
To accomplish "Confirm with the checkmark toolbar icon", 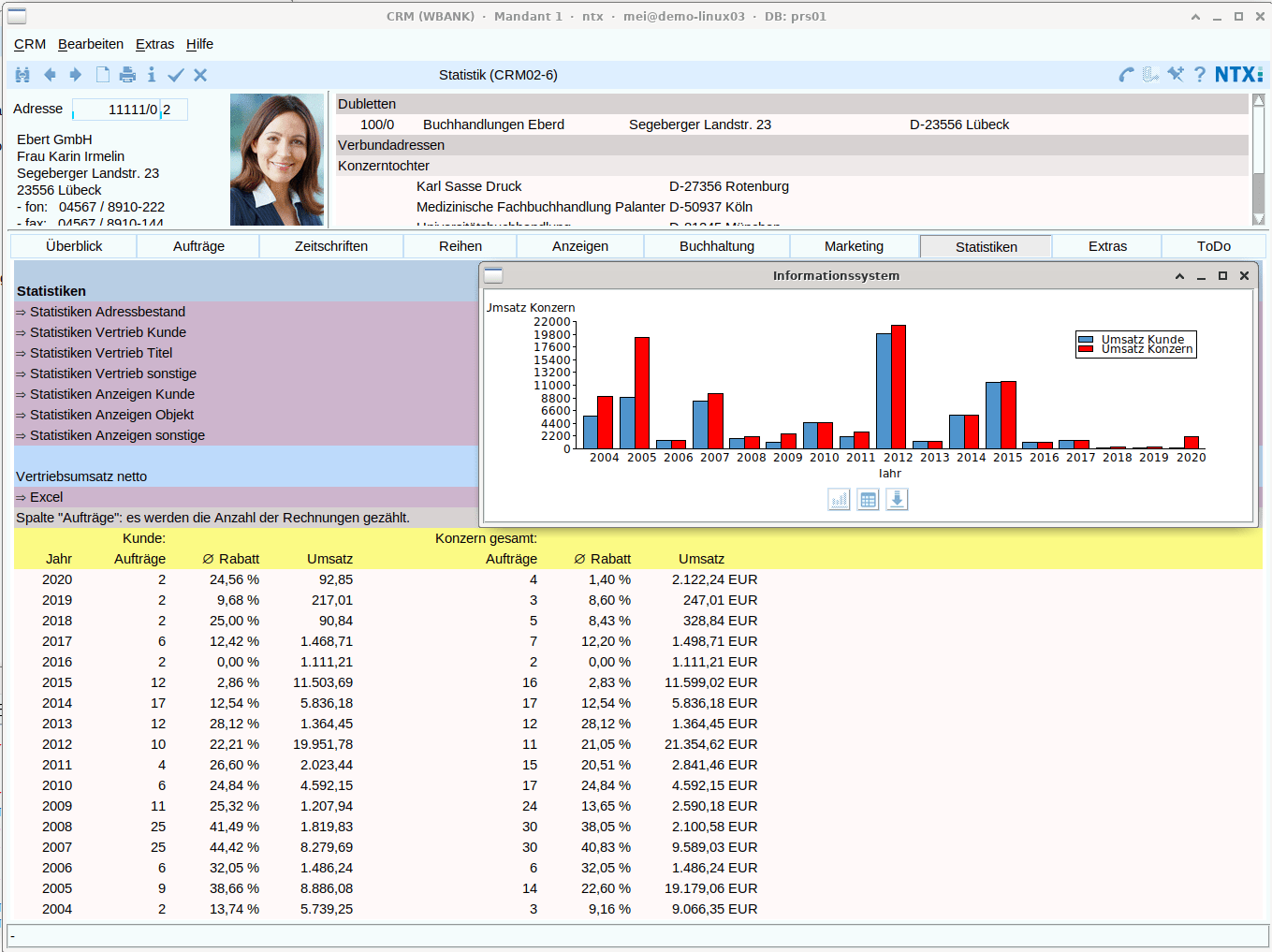I will 175,75.
